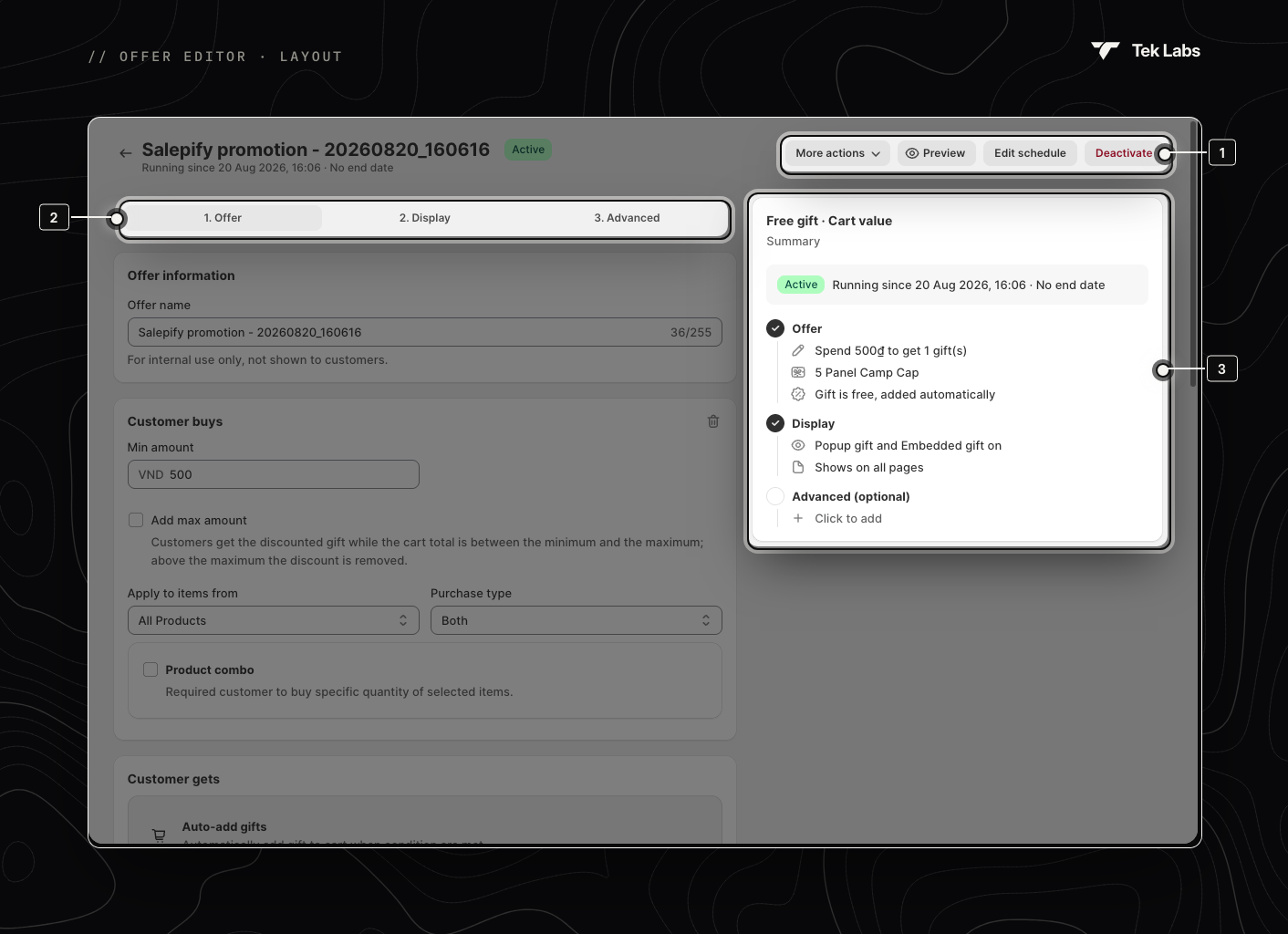
Task: Click the text Gift is free, added automatically
Action: [905, 394]
